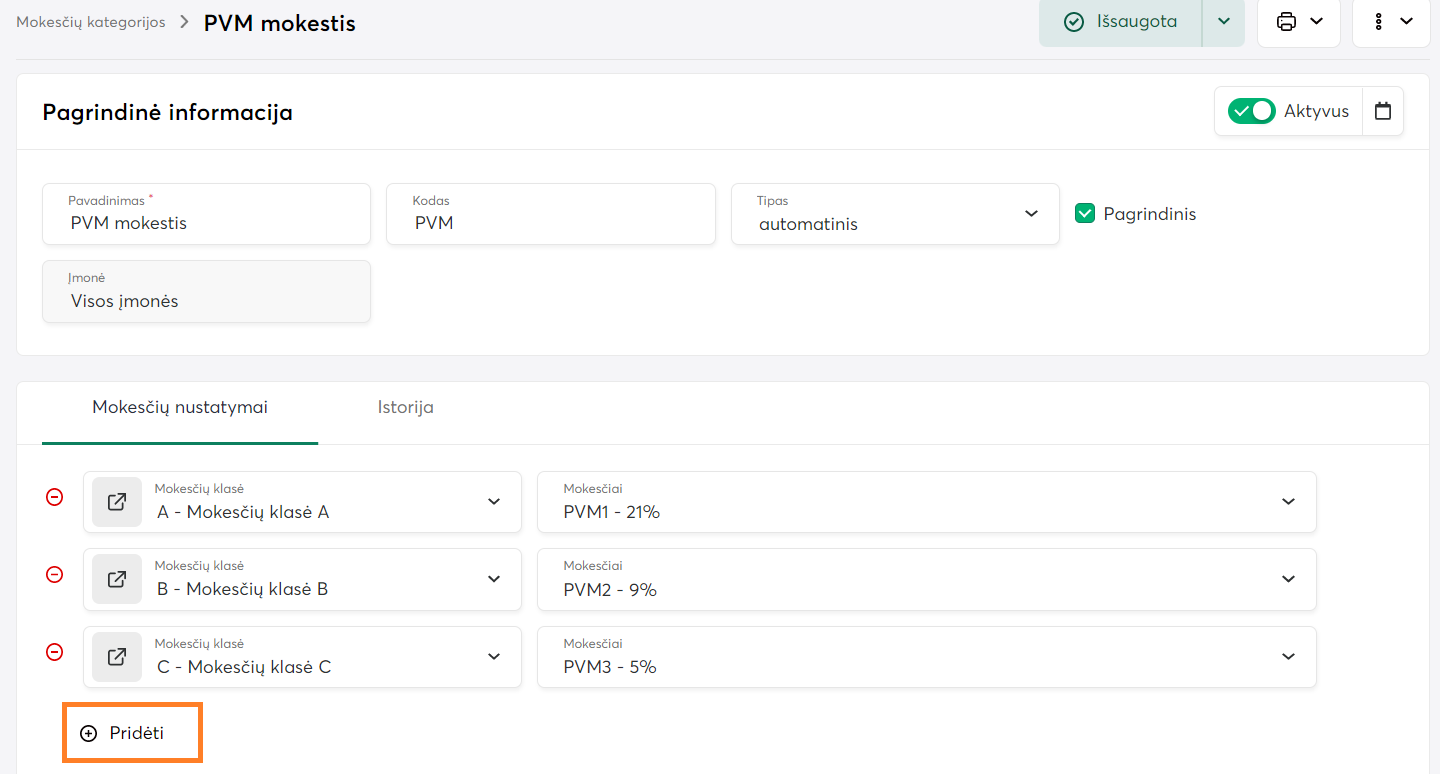Remove the tax class C row

(55, 652)
